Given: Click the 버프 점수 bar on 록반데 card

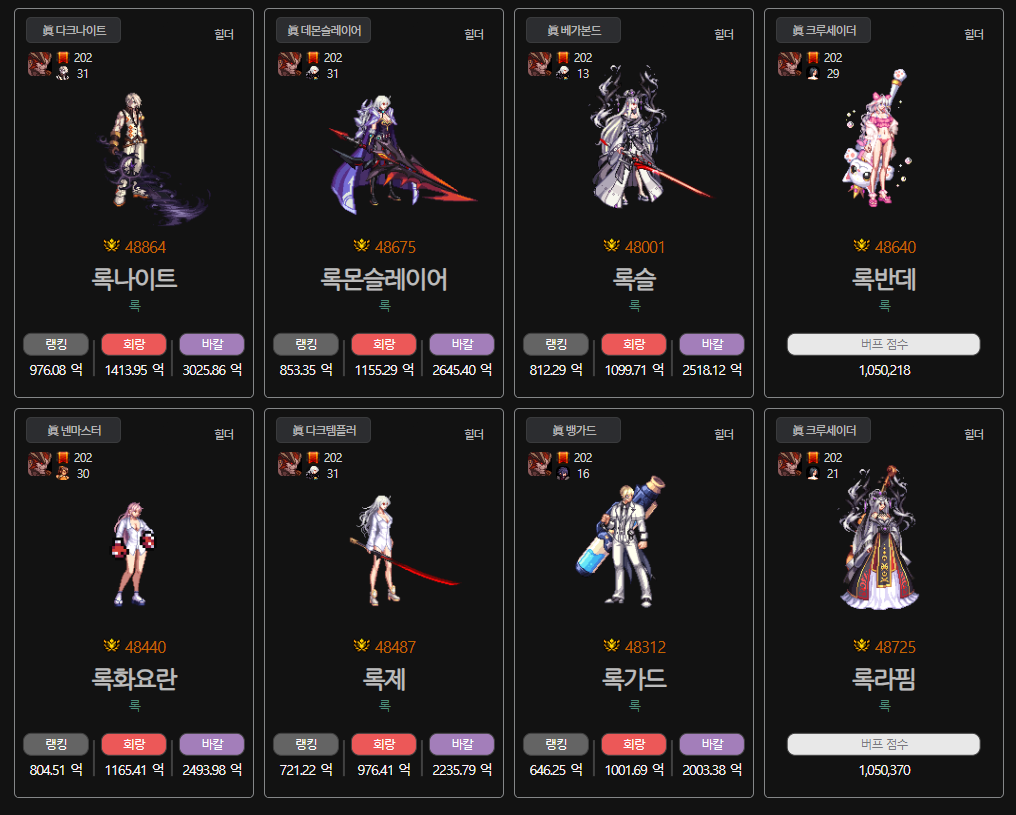Looking at the screenshot, I should 884,345.
